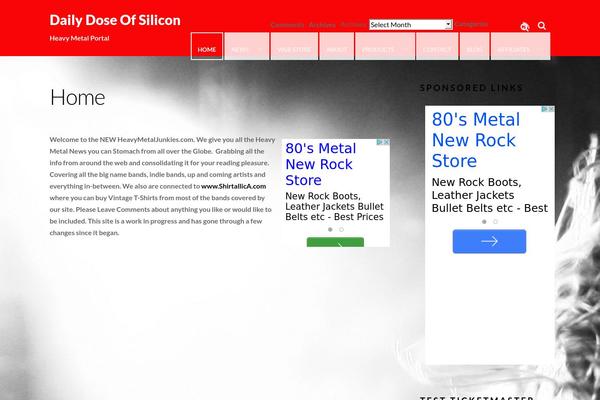Screen dimensions: 600x400
Task: Click the Categories link in header
Action: (x=471, y=24)
